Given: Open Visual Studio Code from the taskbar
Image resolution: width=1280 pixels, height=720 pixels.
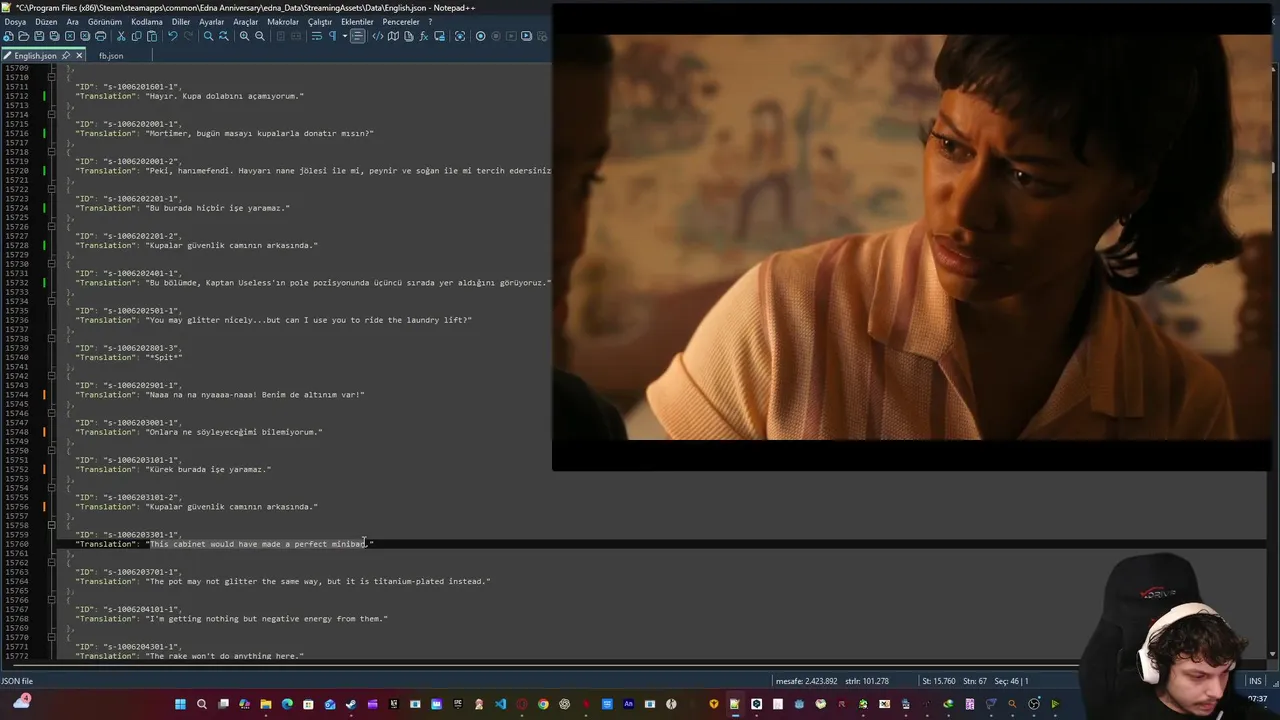Looking at the screenshot, I should [500, 704].
